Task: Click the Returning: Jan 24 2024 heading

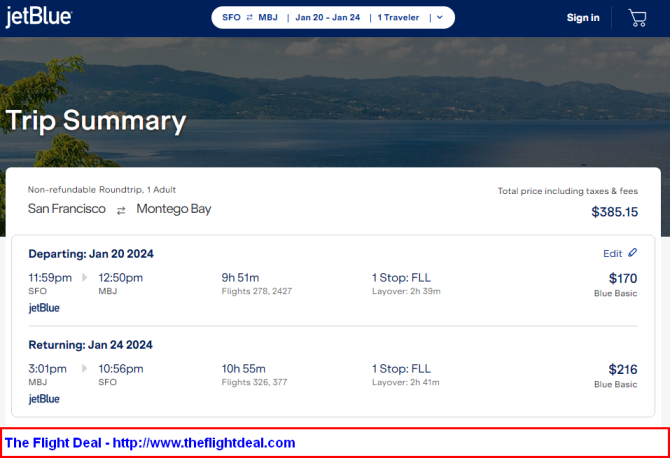Action: pos(91,345)
